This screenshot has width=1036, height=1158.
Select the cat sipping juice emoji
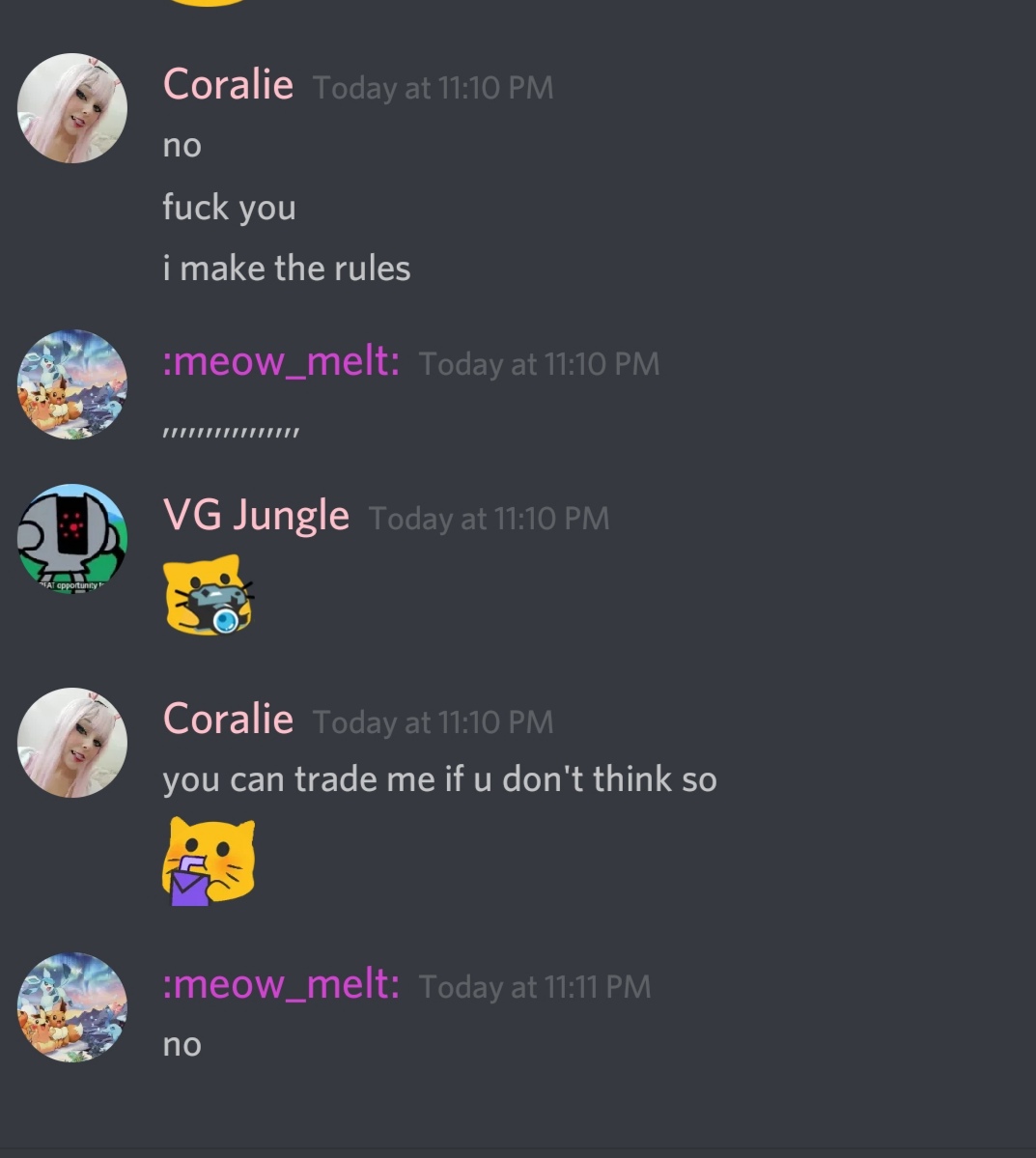(x=209, y=861)
